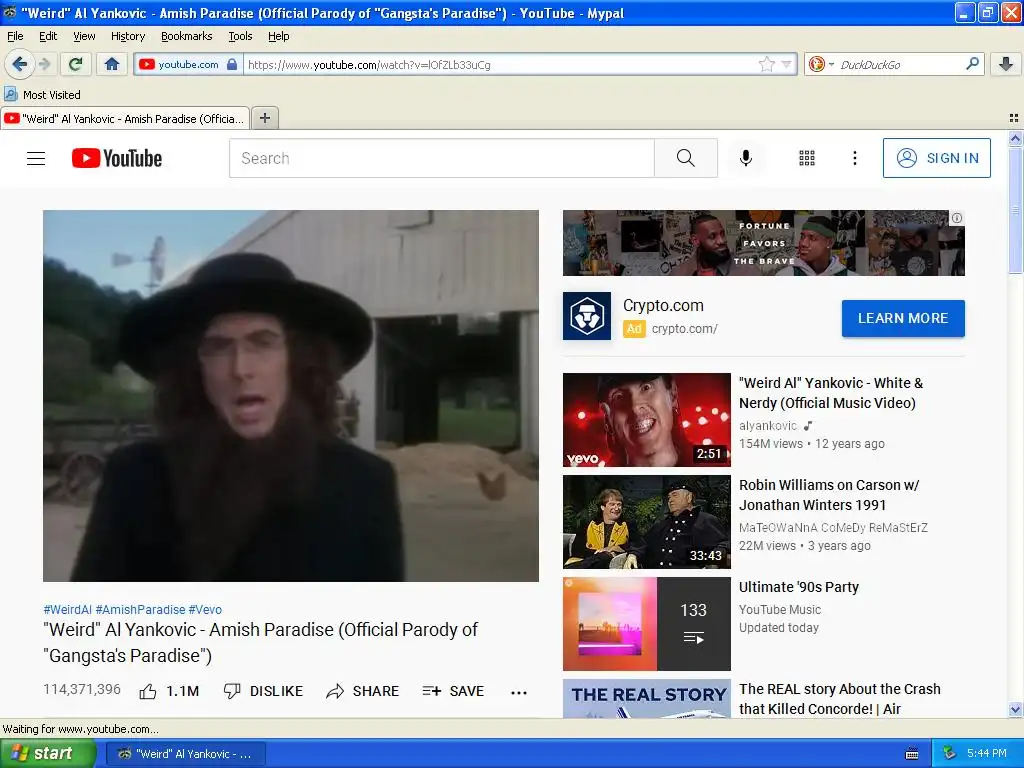Click SAVE to playlist button
Viewport: 1024px width, 768px height.
pos(453,691)
